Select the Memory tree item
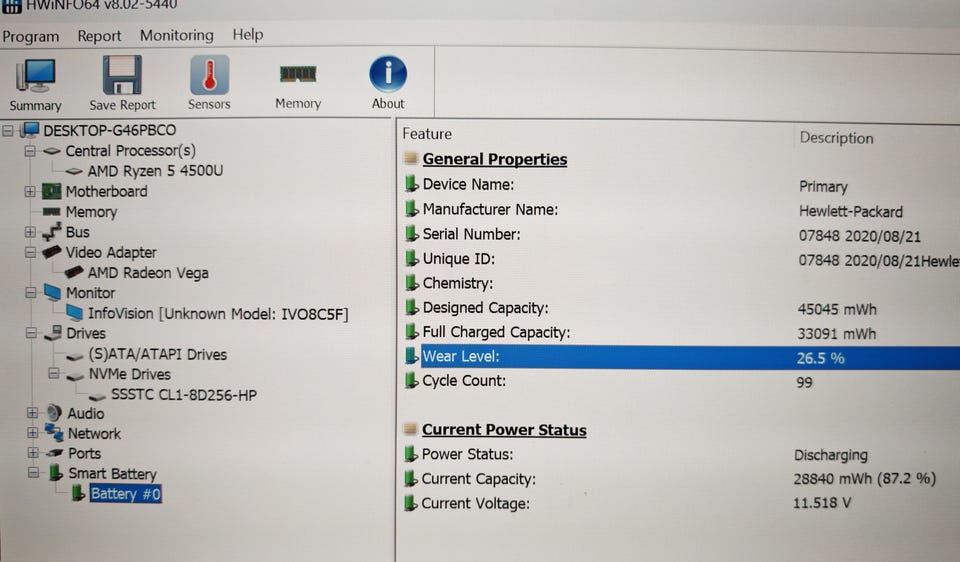The height and width of the screenshot is (562, 960). point(91,212)
